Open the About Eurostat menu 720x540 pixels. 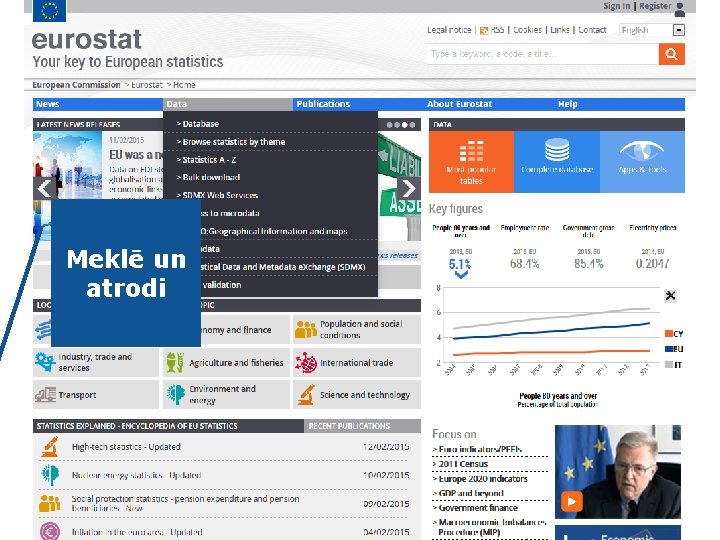tap(460, 104)
